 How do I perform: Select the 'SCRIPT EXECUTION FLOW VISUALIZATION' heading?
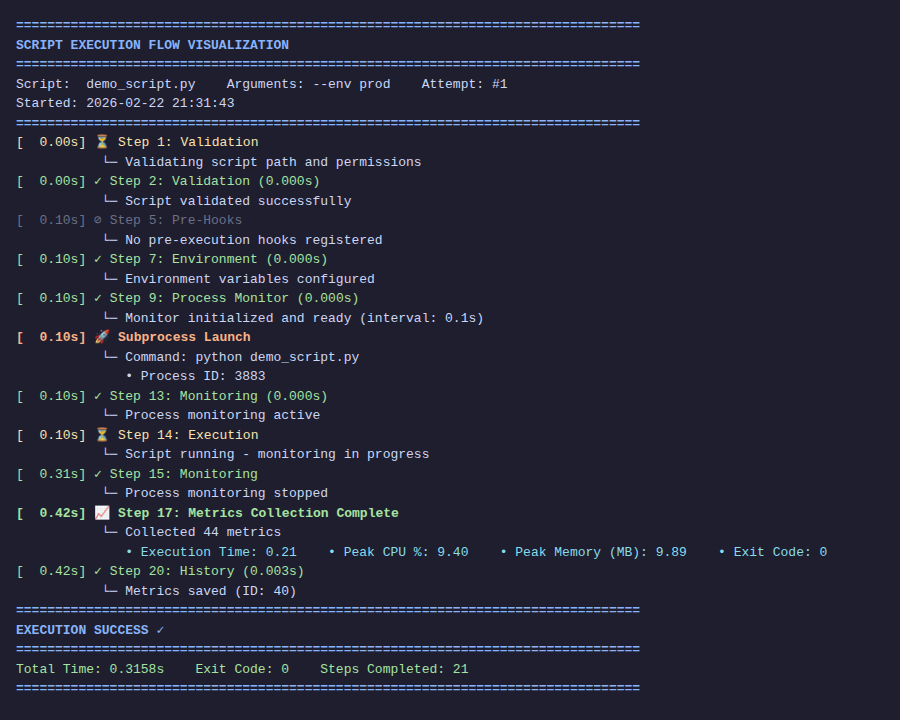tap(152, 45)
